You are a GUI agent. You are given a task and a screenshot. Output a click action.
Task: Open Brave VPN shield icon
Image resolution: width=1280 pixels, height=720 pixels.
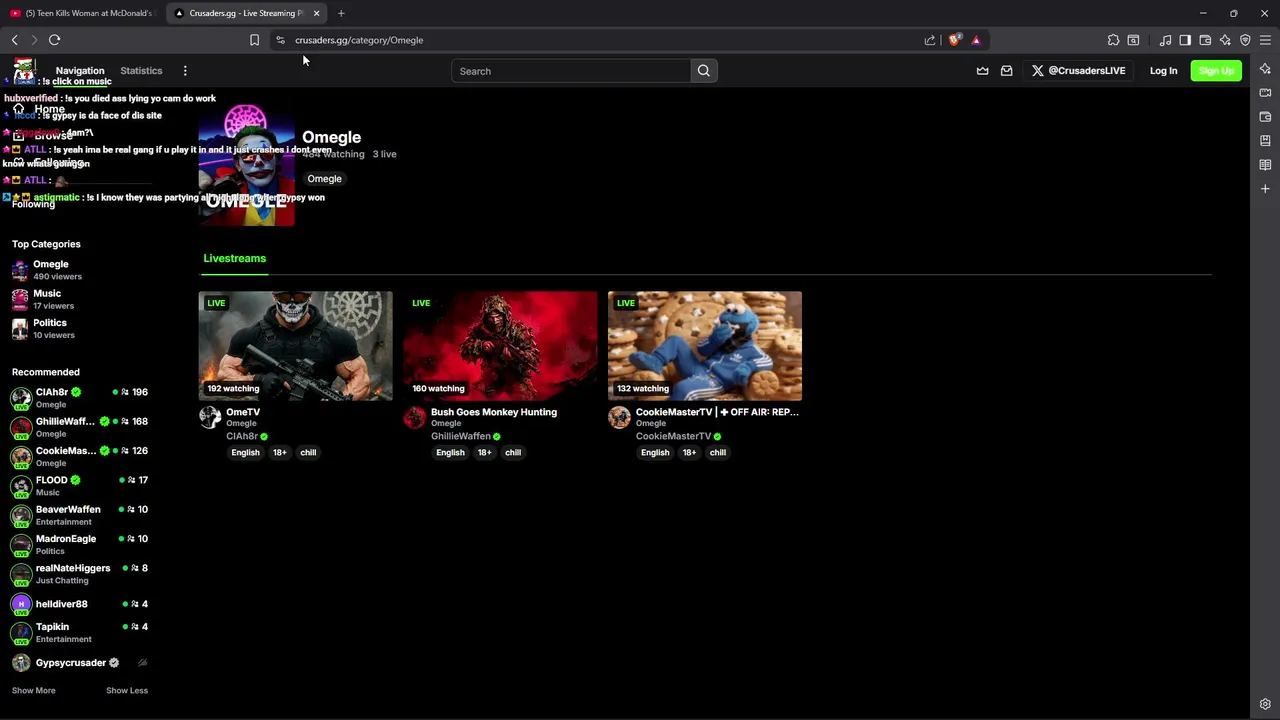coord(1245,40)
